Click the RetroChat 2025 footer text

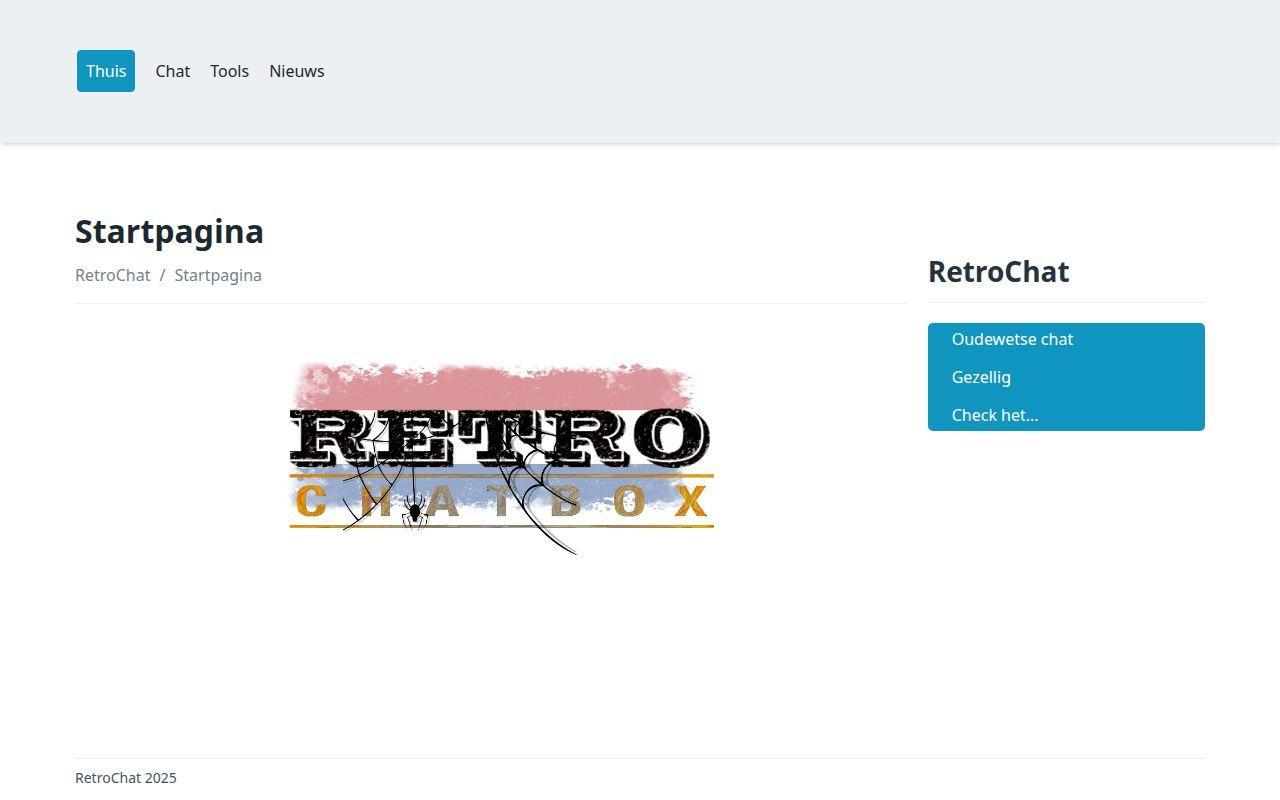tap(126, 778)
